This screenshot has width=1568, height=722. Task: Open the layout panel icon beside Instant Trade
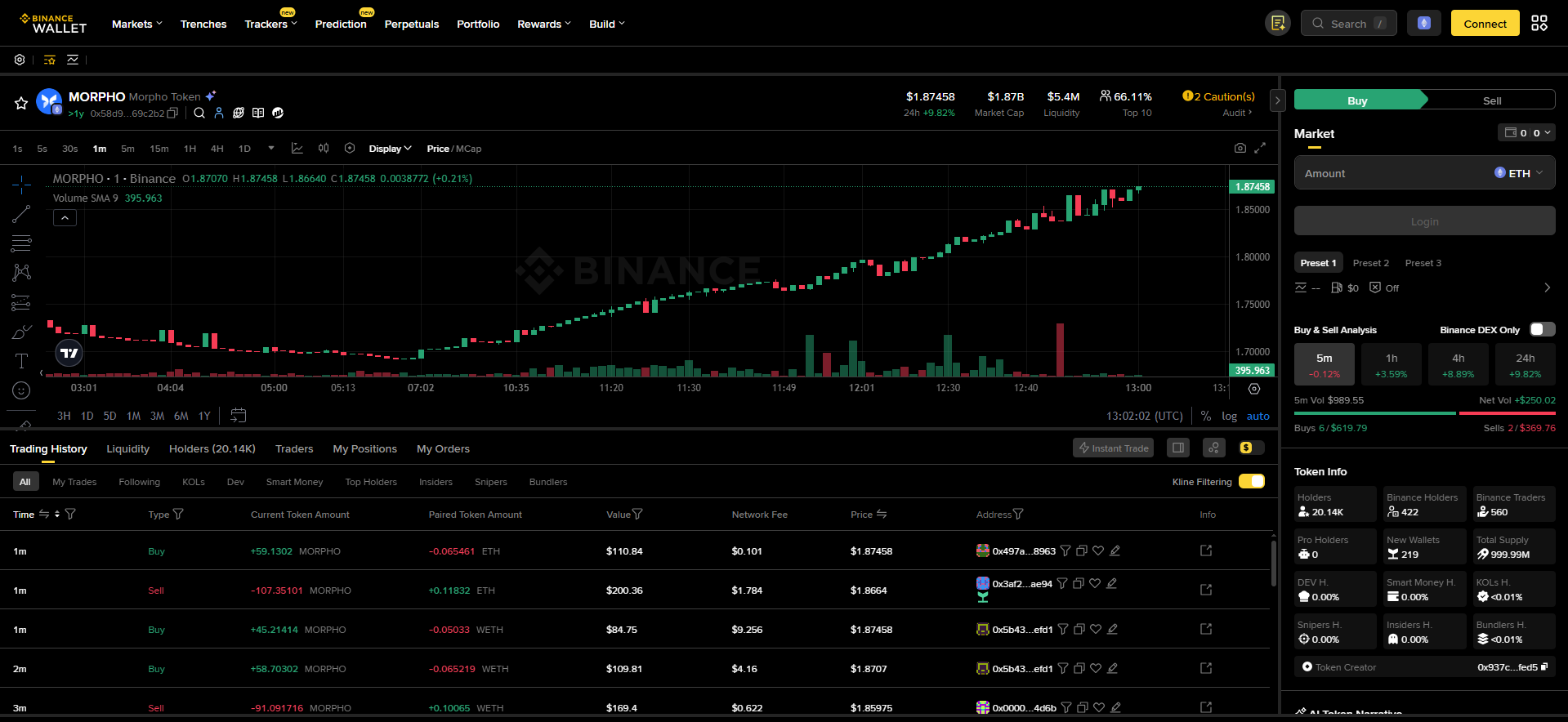(x=1177, y=448)
